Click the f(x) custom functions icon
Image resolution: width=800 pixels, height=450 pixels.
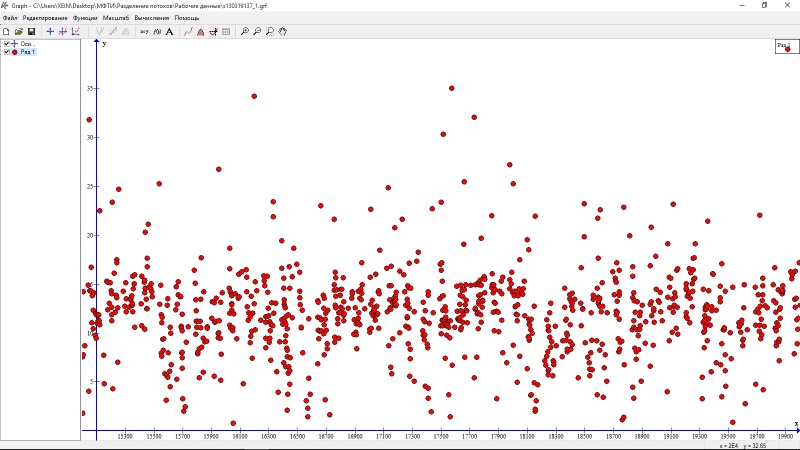(157, 32)
